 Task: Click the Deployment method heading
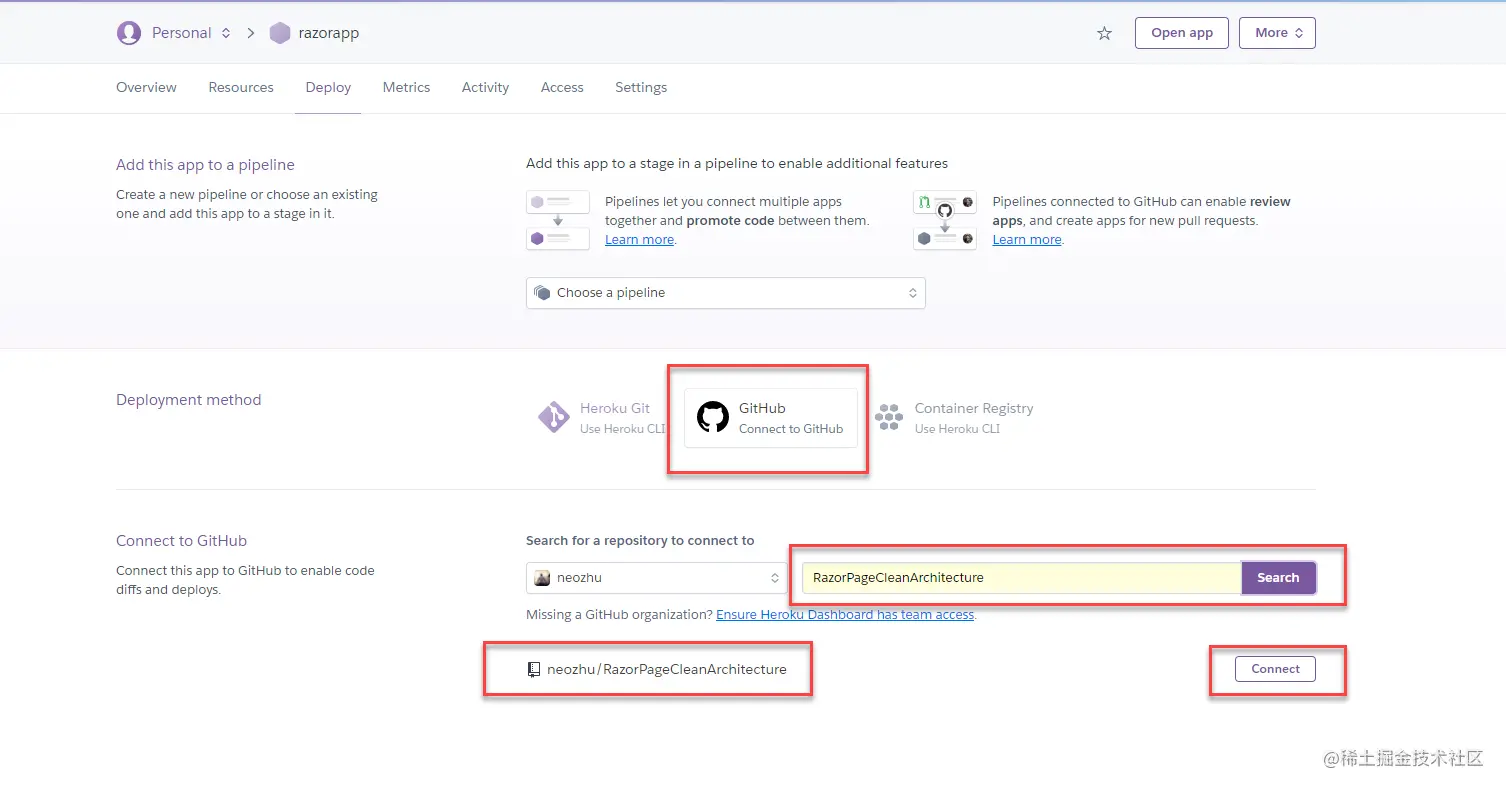coord(189,400)
